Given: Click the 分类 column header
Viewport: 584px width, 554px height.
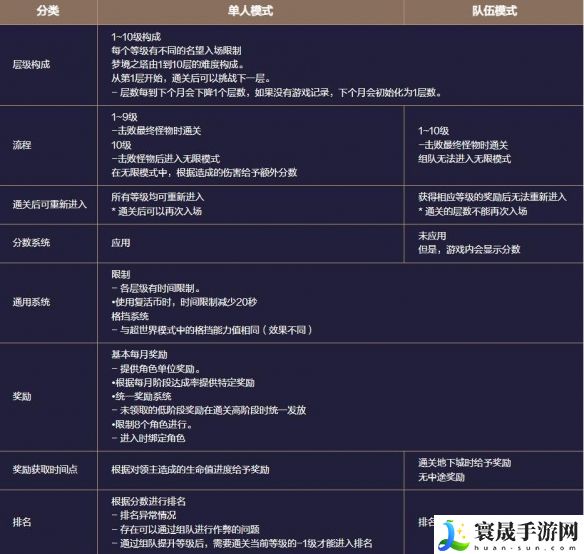Looking at the screenshot, I should coord(48,11).
